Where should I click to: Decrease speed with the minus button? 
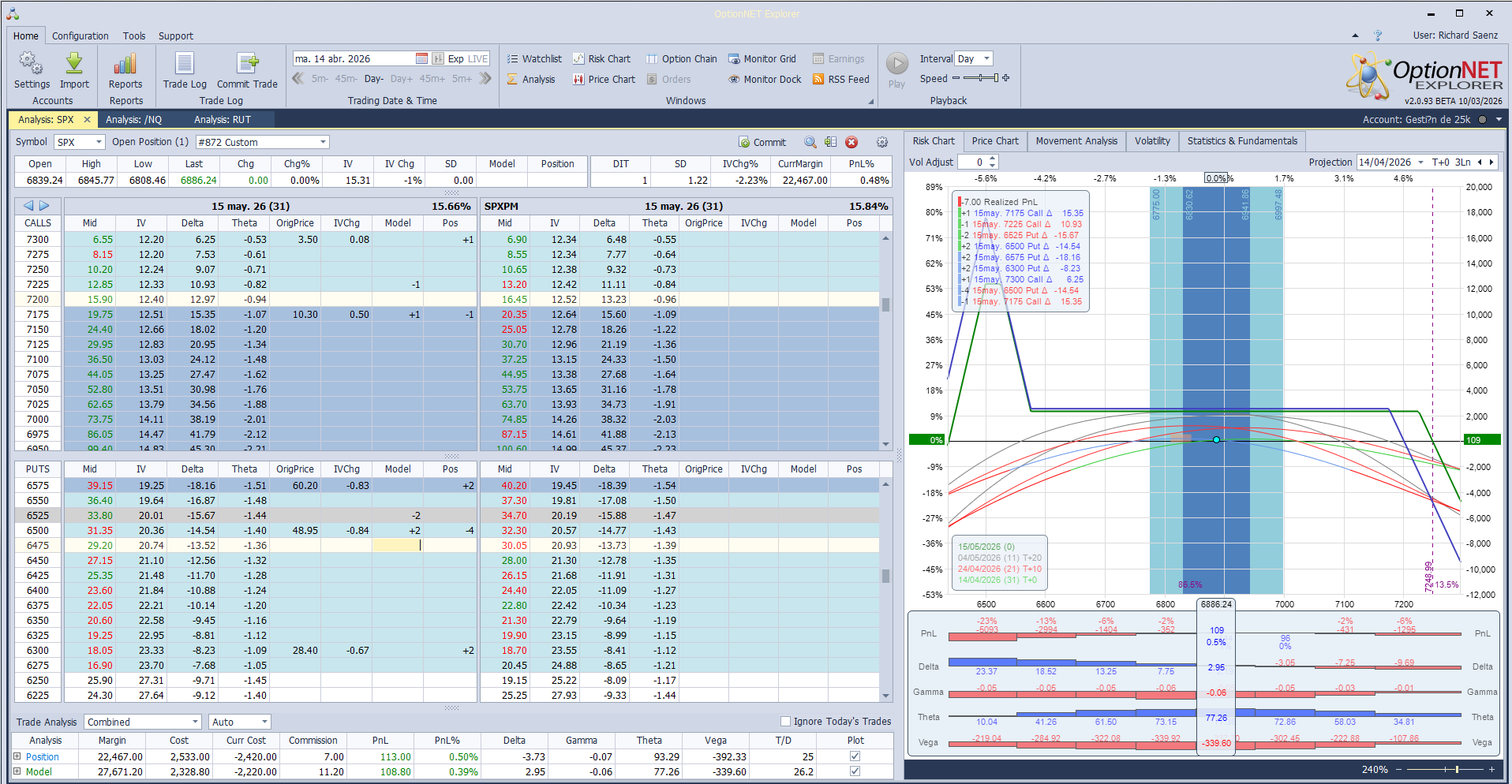956,78
